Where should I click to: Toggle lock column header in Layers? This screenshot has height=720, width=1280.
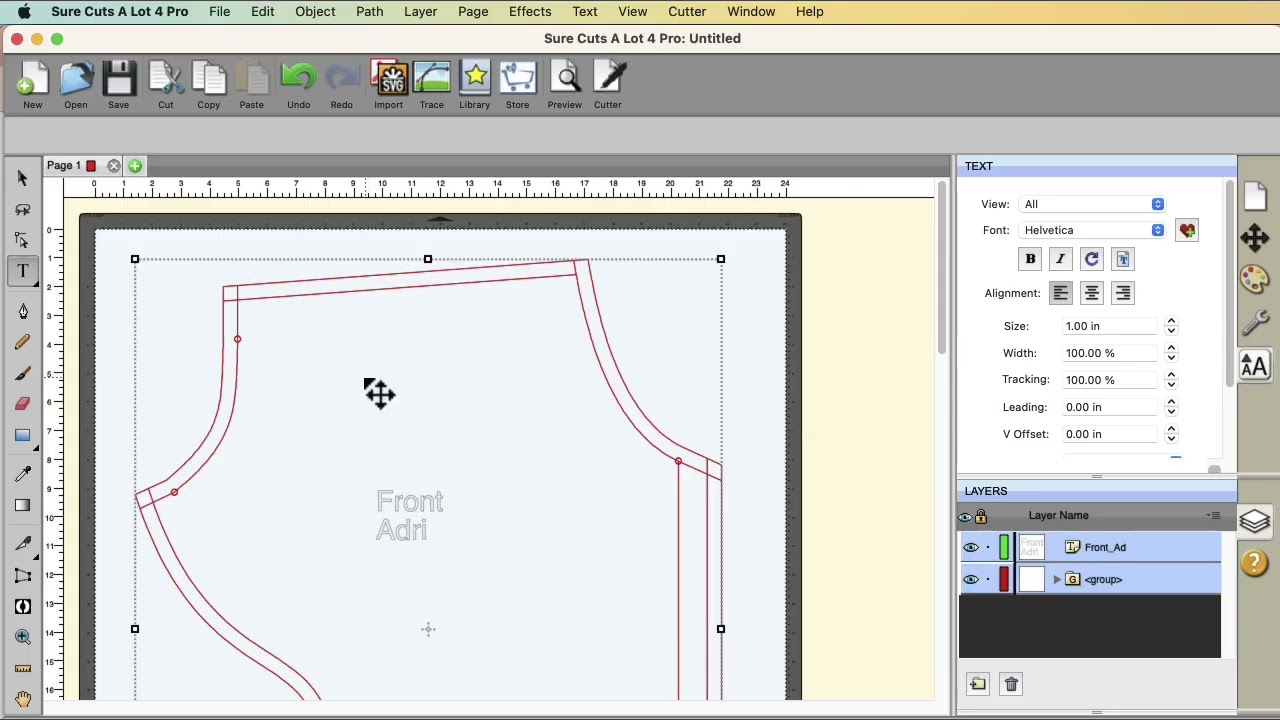pos(981,516)
